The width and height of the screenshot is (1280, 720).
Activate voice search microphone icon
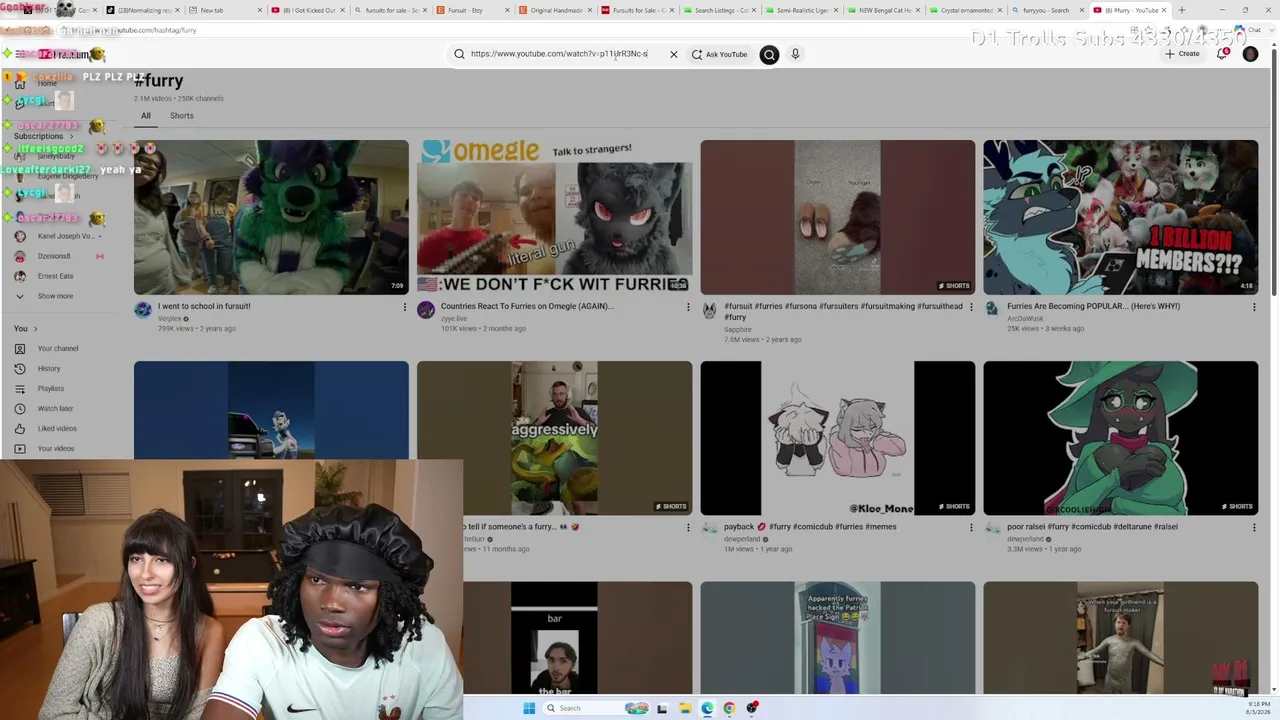795,54
